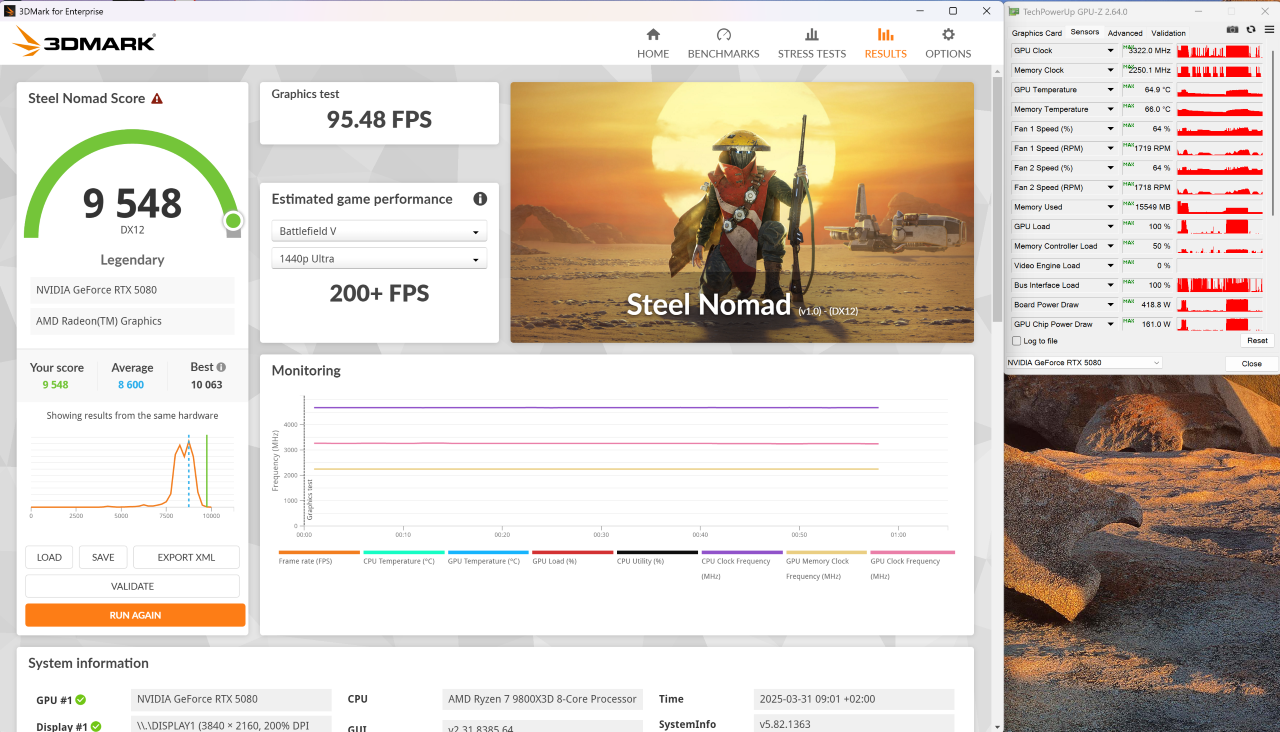Expand the GPU Temperature sensor dropdown
1280x732 pixels.
coord(1110,90)
